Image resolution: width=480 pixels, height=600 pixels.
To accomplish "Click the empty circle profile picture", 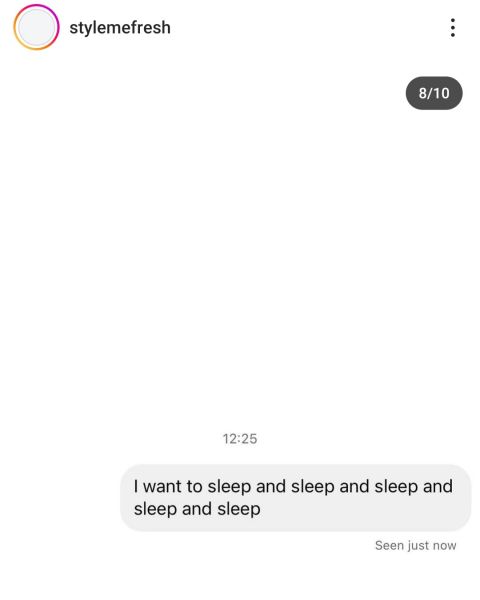I will pyautogui.click(x=36, y=27).
